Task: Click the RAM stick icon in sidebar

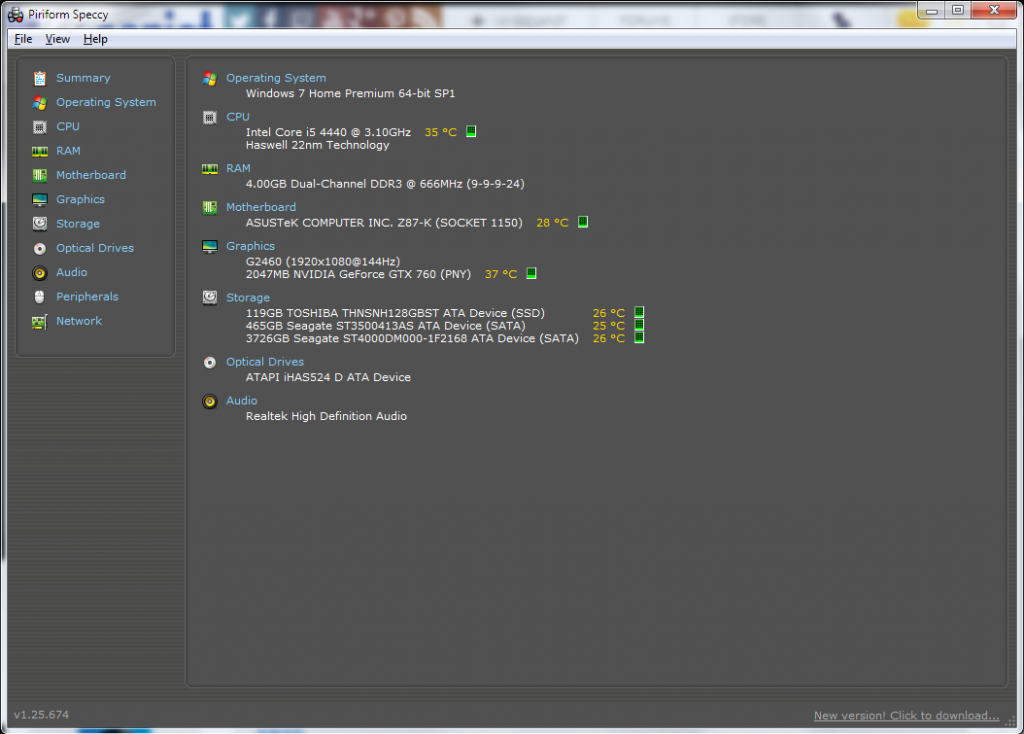Action: tap(40, 152)
